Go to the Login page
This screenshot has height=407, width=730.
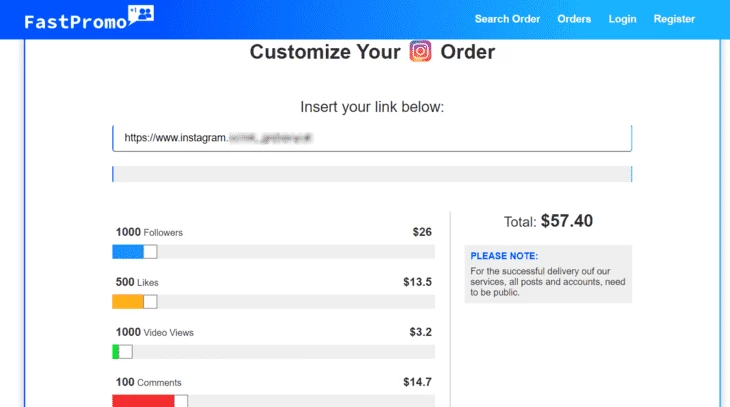(622, 19)
